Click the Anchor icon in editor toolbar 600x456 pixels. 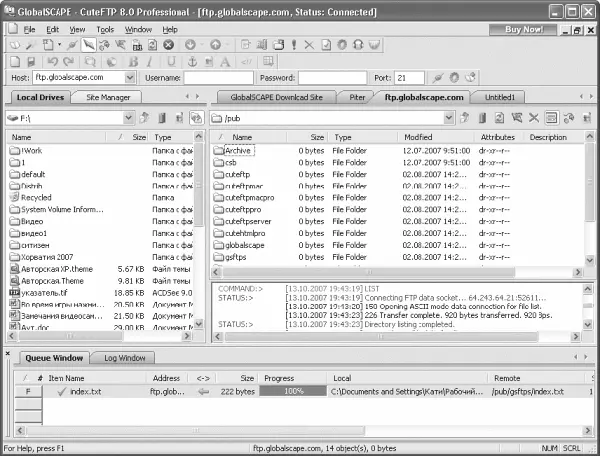tap(192, 62)
